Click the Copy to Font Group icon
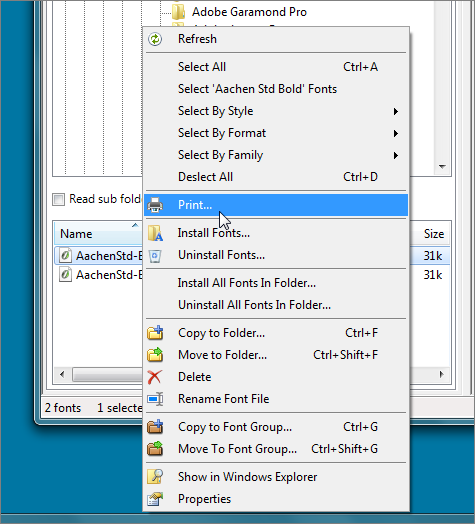Image resolution: width=475 pixels, height=524 pixels. tap(155, 427)
